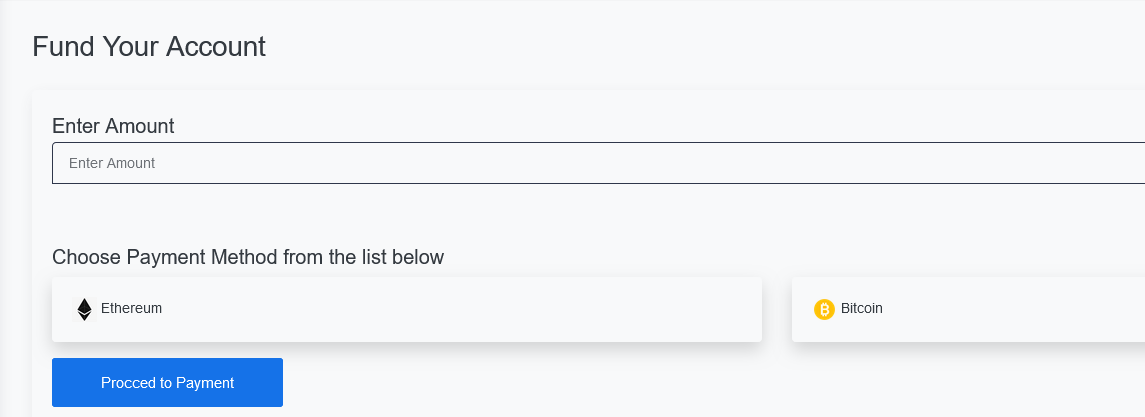Click blank space inside the Ethereum card
The height and width of the screenshot is (417, 1145).
(x=467, y=309)
